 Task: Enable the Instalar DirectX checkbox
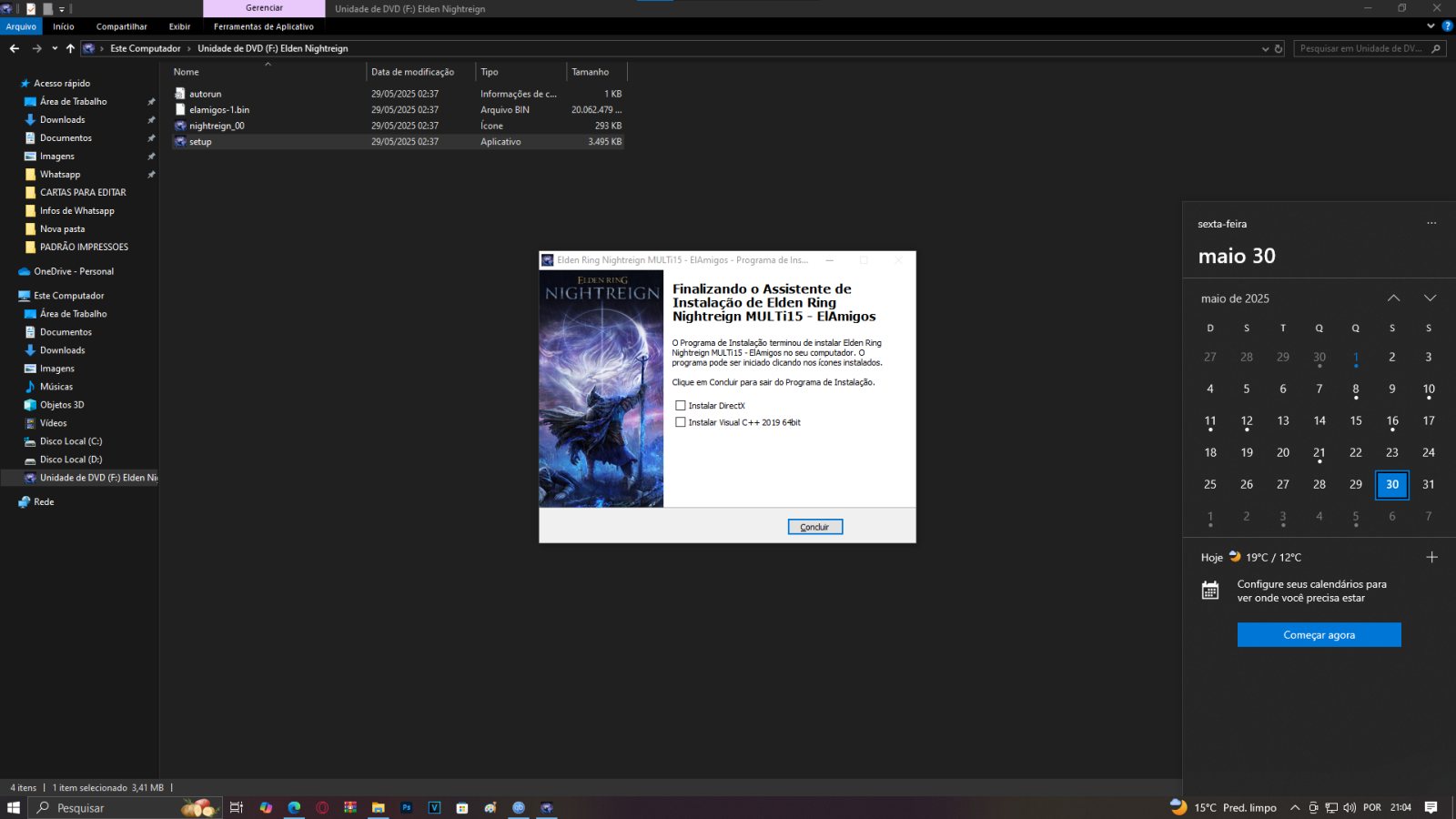point(681,406)
